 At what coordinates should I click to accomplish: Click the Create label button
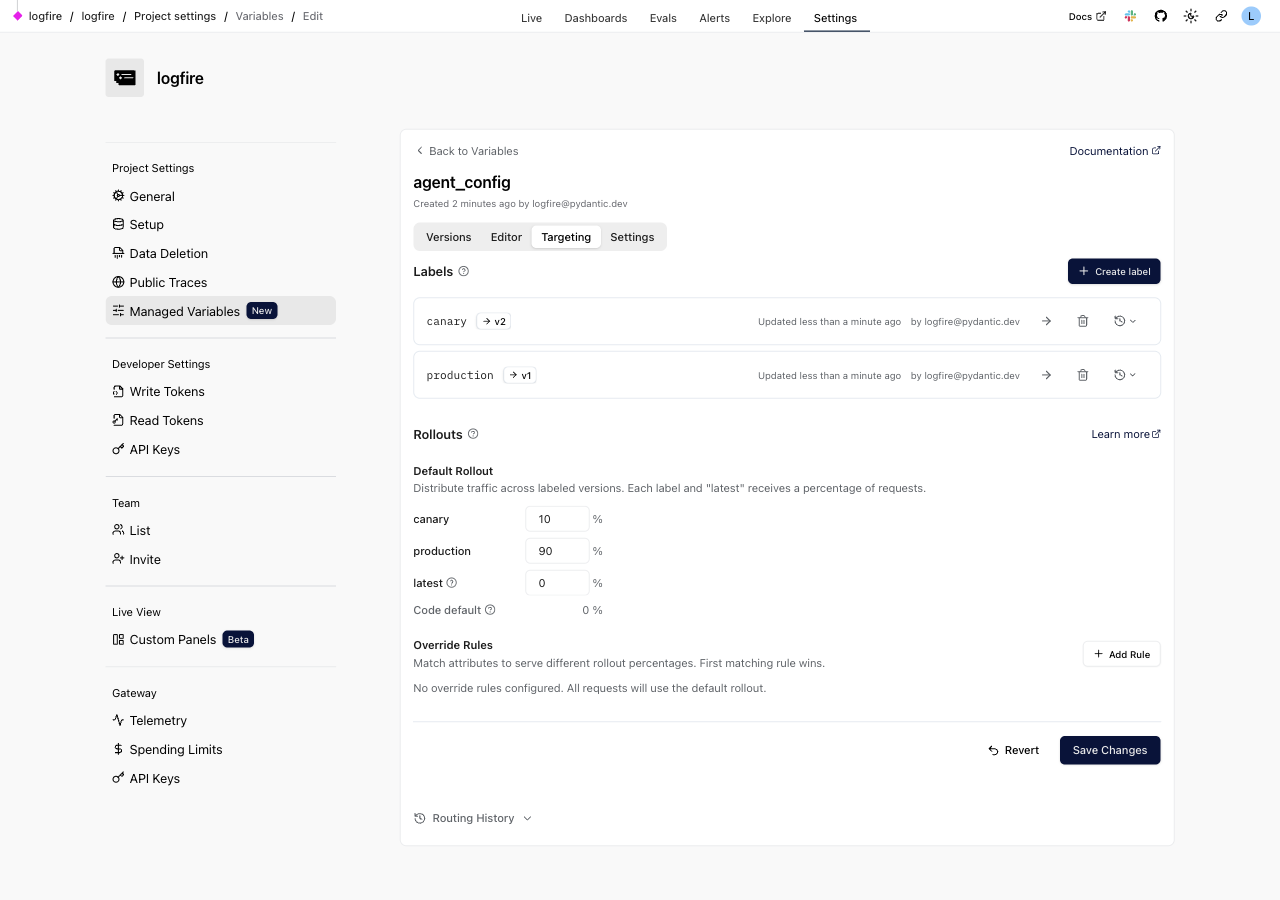tap(1113, 271)
